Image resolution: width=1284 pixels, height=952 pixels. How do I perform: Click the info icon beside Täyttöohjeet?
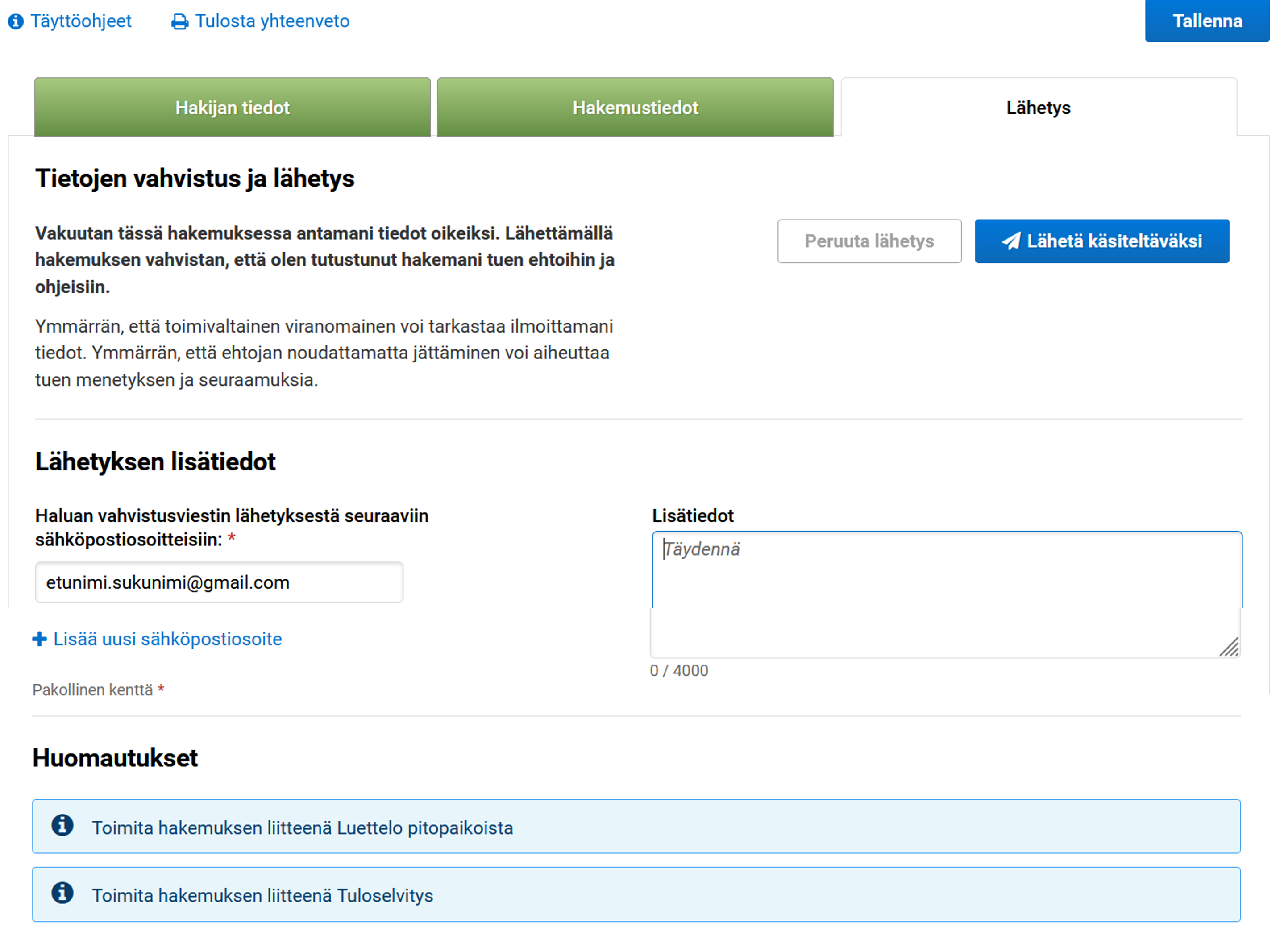(16, 21)
